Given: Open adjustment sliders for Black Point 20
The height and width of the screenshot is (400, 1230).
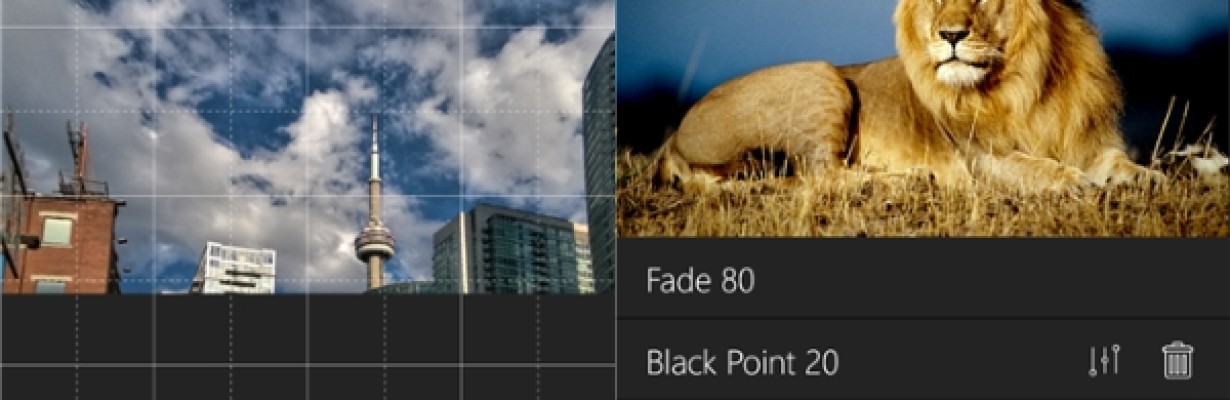Looking at the screenshot, I should click(1104, 360).
